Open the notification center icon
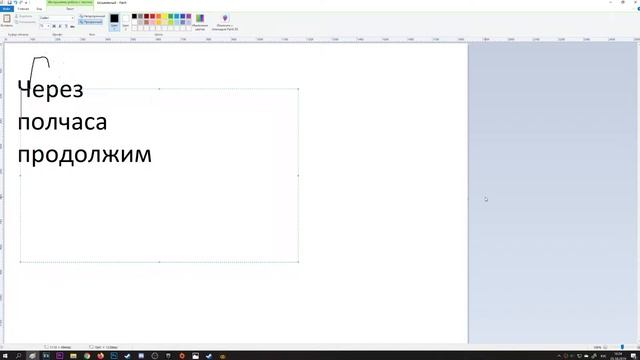The height and width of the screenshot is (360, 640). point(633,356)
